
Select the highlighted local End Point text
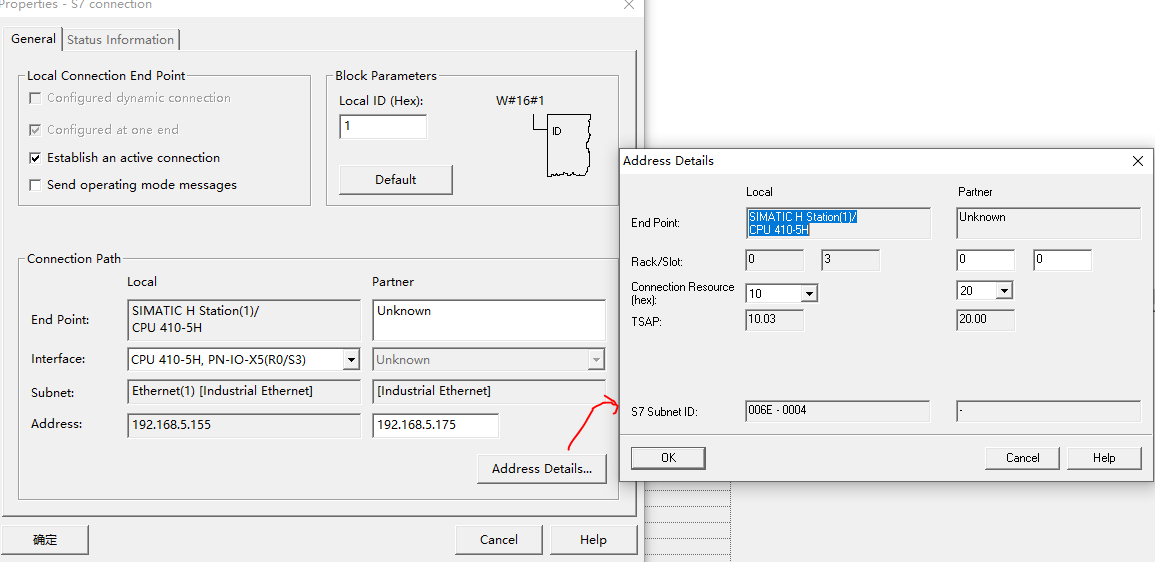coord(803,223)
